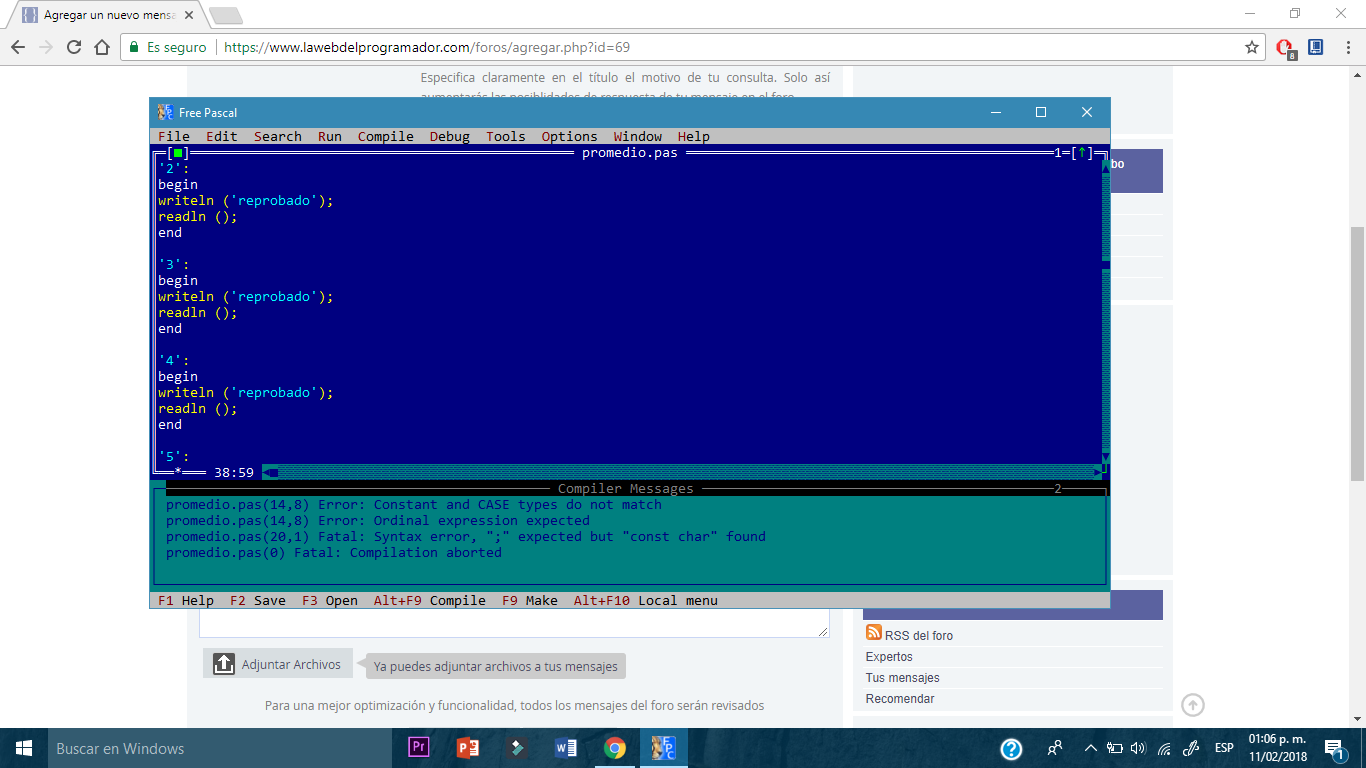
Task: Go back in Chrome
Action: point(18,47)
